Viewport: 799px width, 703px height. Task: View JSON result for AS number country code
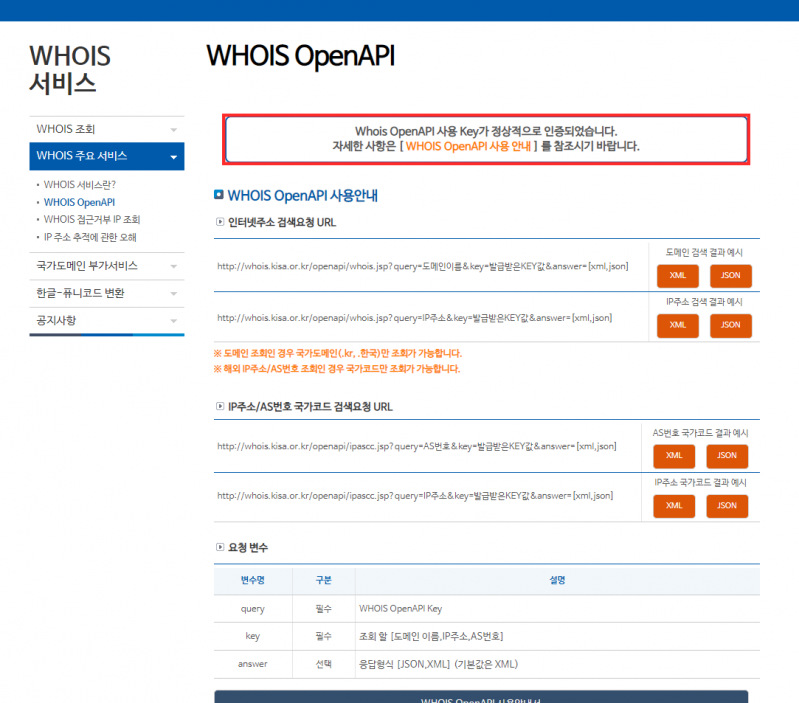(x=726, y=456)
